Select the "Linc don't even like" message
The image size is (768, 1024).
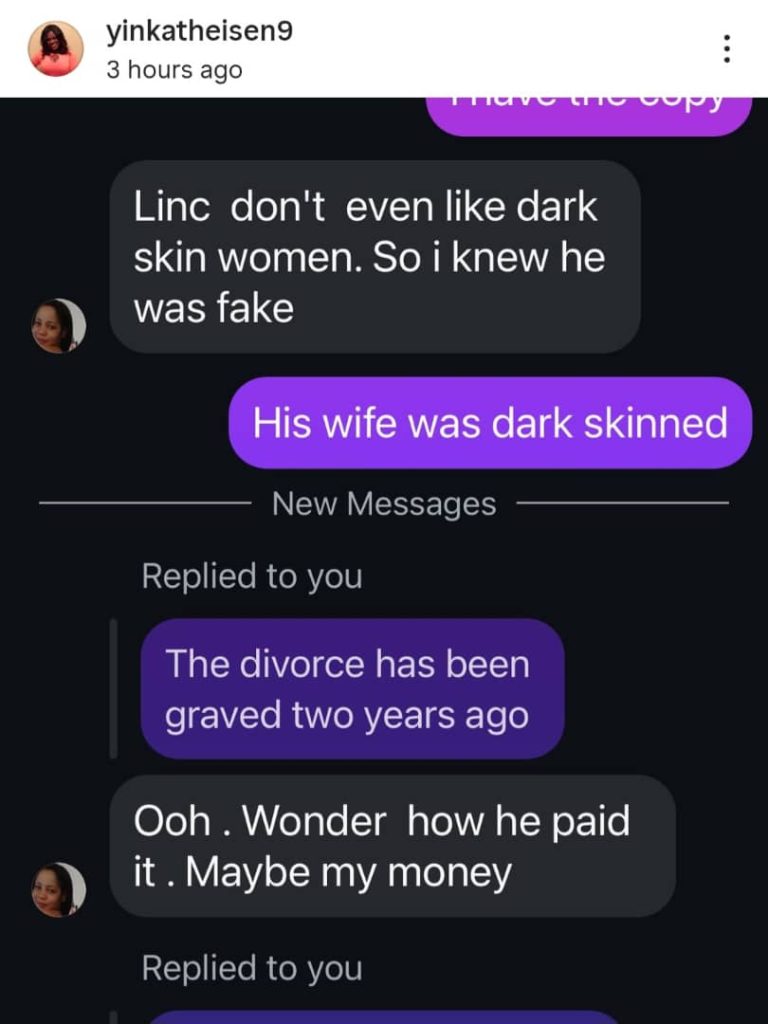[x=375, y=257]
